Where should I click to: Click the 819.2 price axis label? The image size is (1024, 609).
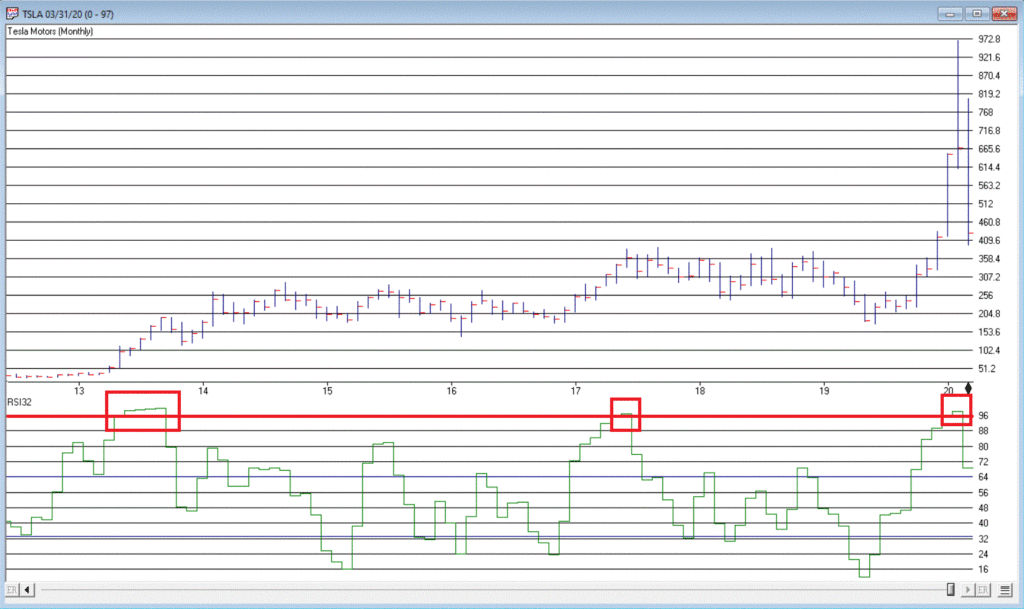tap(989, 94)
